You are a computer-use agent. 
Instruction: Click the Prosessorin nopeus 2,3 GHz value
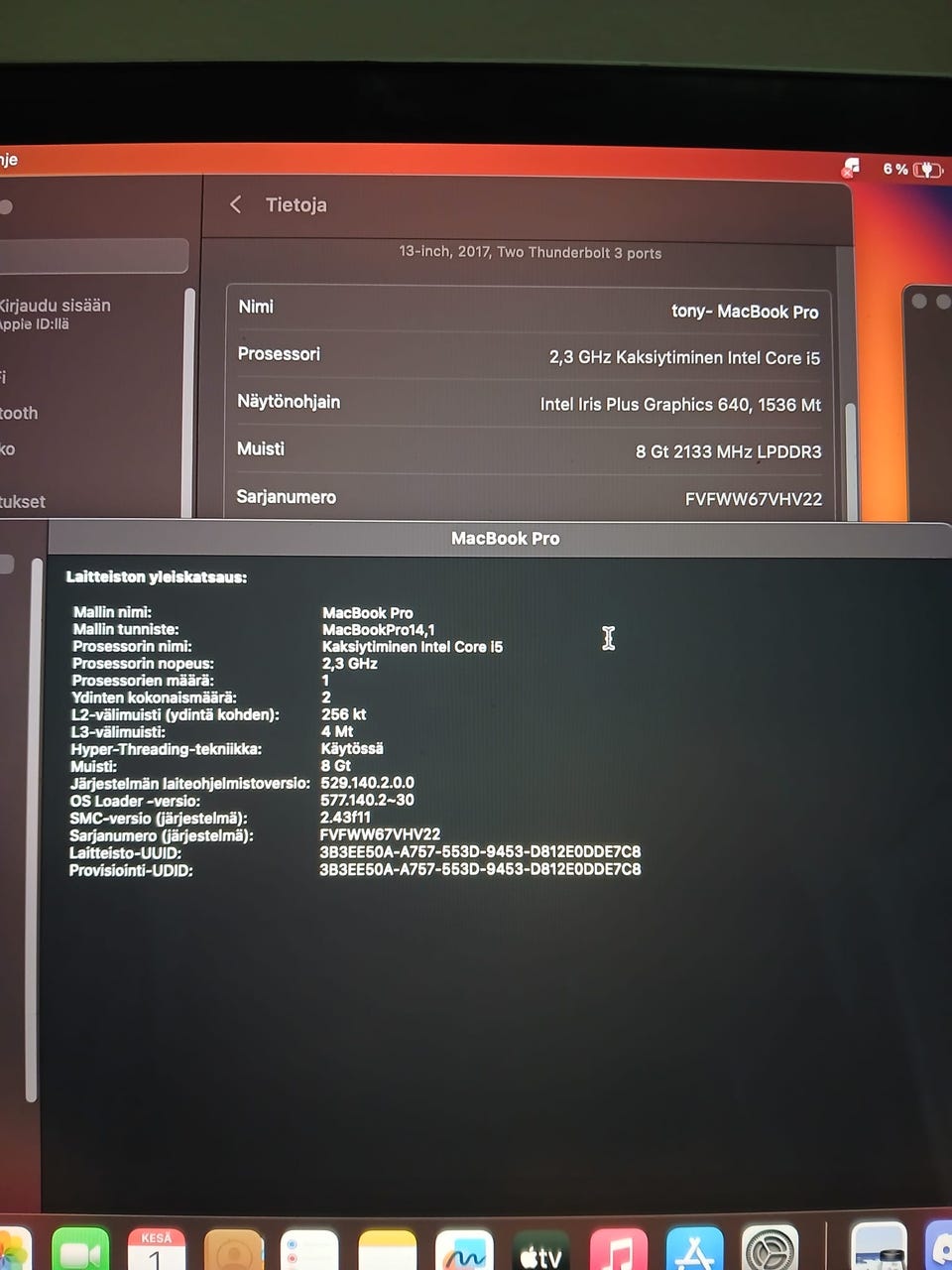(349, 663)
